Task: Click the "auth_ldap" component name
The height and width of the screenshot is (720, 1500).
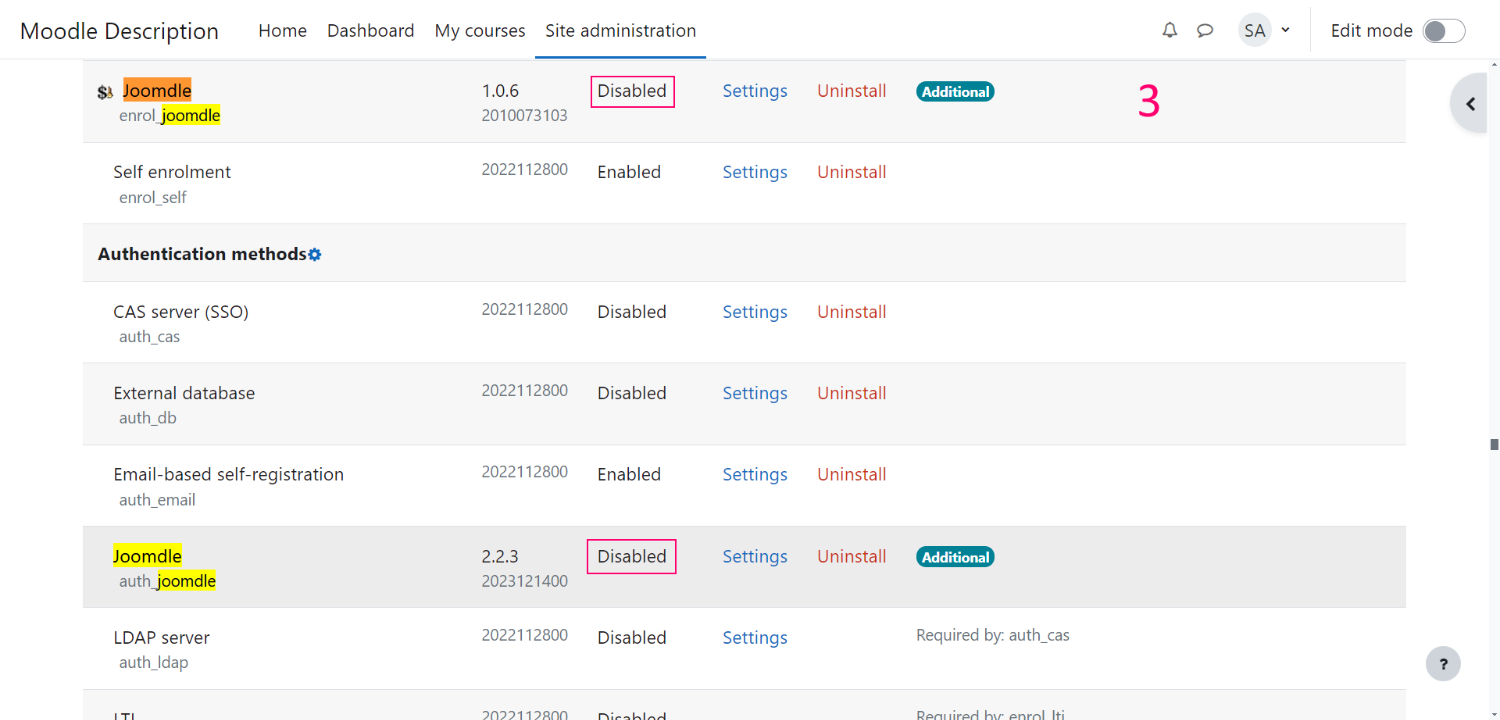Action: 153,662
